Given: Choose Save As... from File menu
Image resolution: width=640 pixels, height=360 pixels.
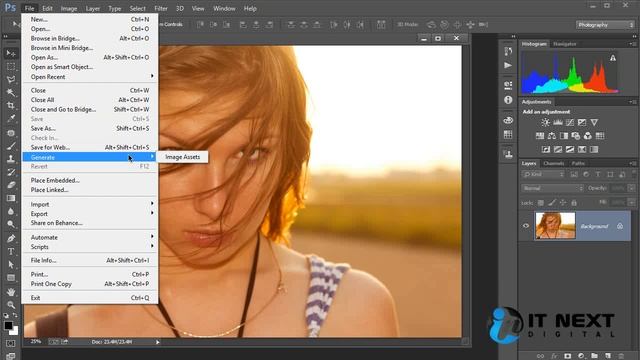Looking at the screenshot, I should (90, 128).
